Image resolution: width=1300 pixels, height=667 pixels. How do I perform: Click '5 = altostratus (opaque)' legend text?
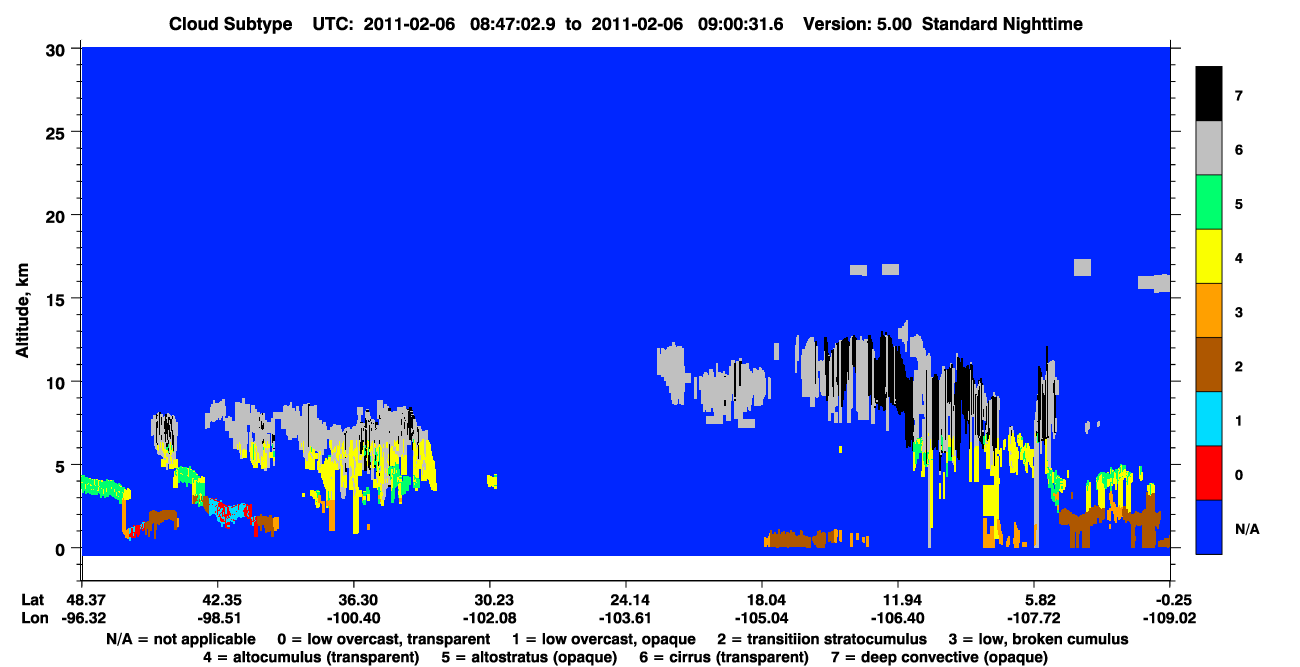coord(529,657)
